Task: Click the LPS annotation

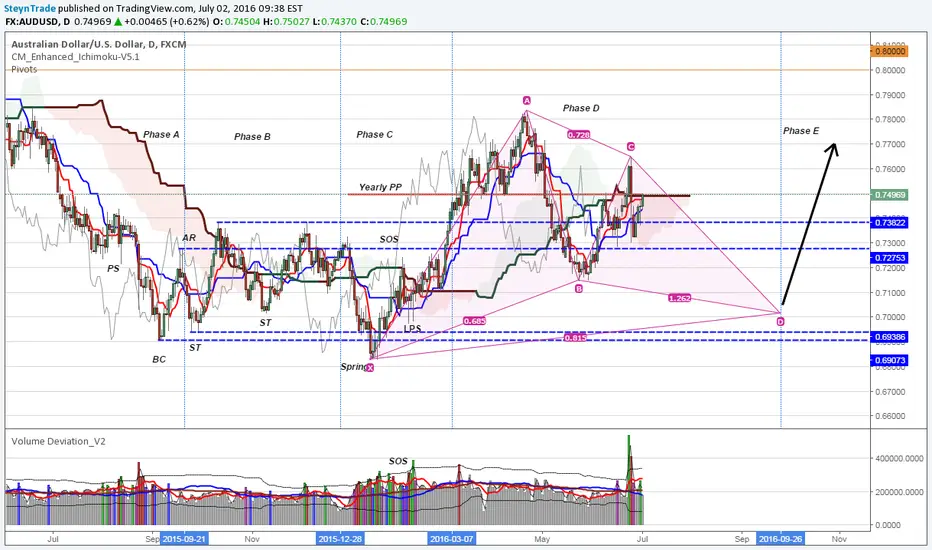Action: point(412,328)
